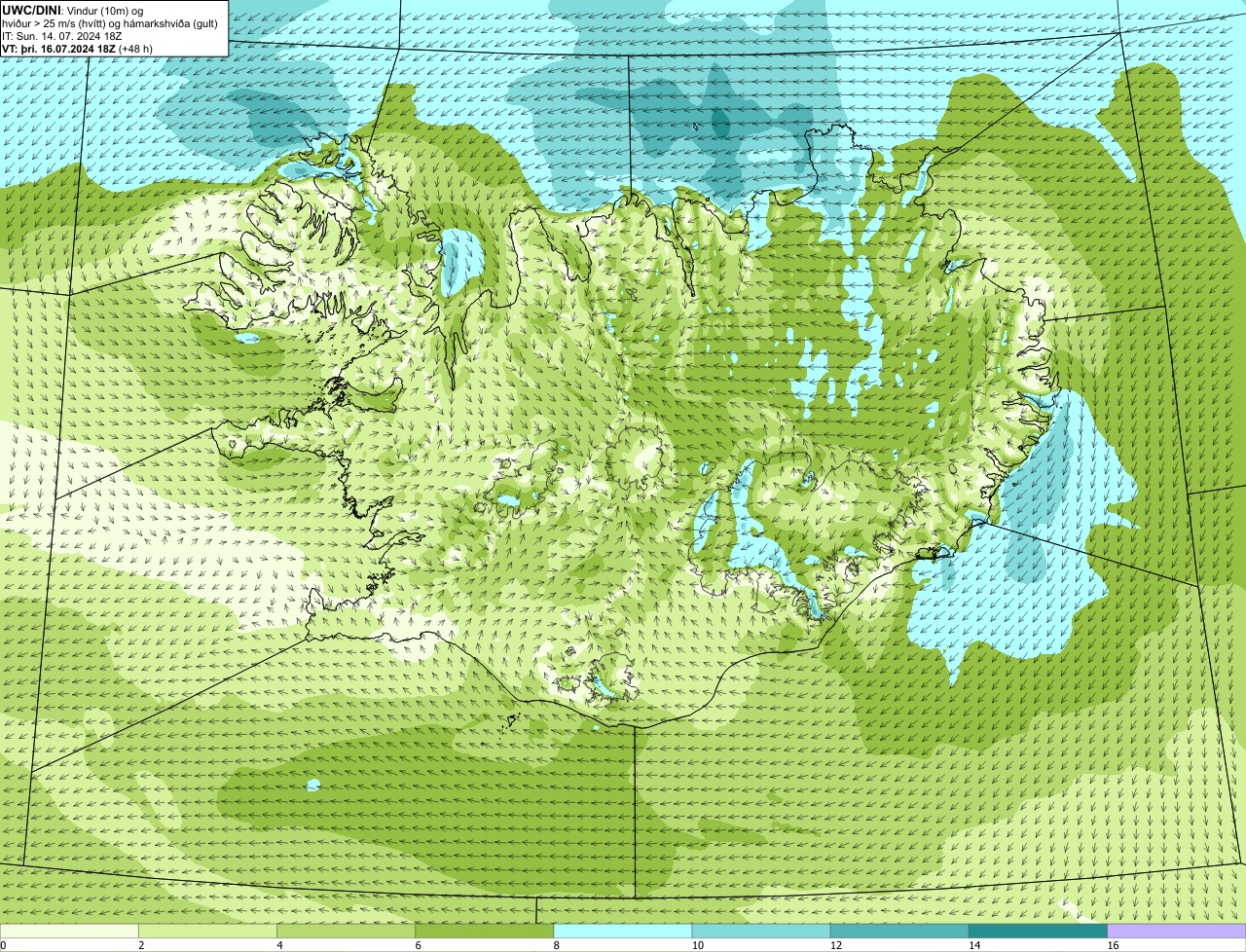Click the 6–8 m/s dark green legend swatch
Viewport: 1246px width, 952px height.
[484, 932]
